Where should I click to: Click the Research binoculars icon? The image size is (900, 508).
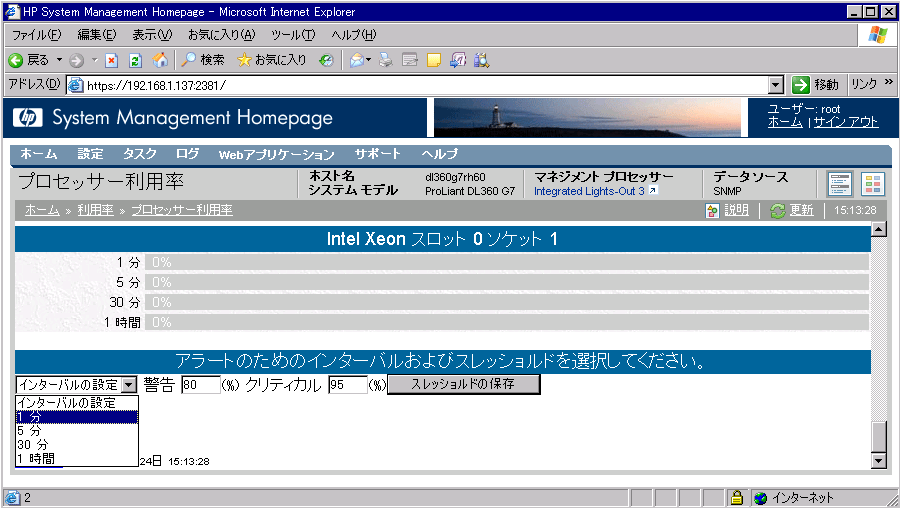pos(482,60)
